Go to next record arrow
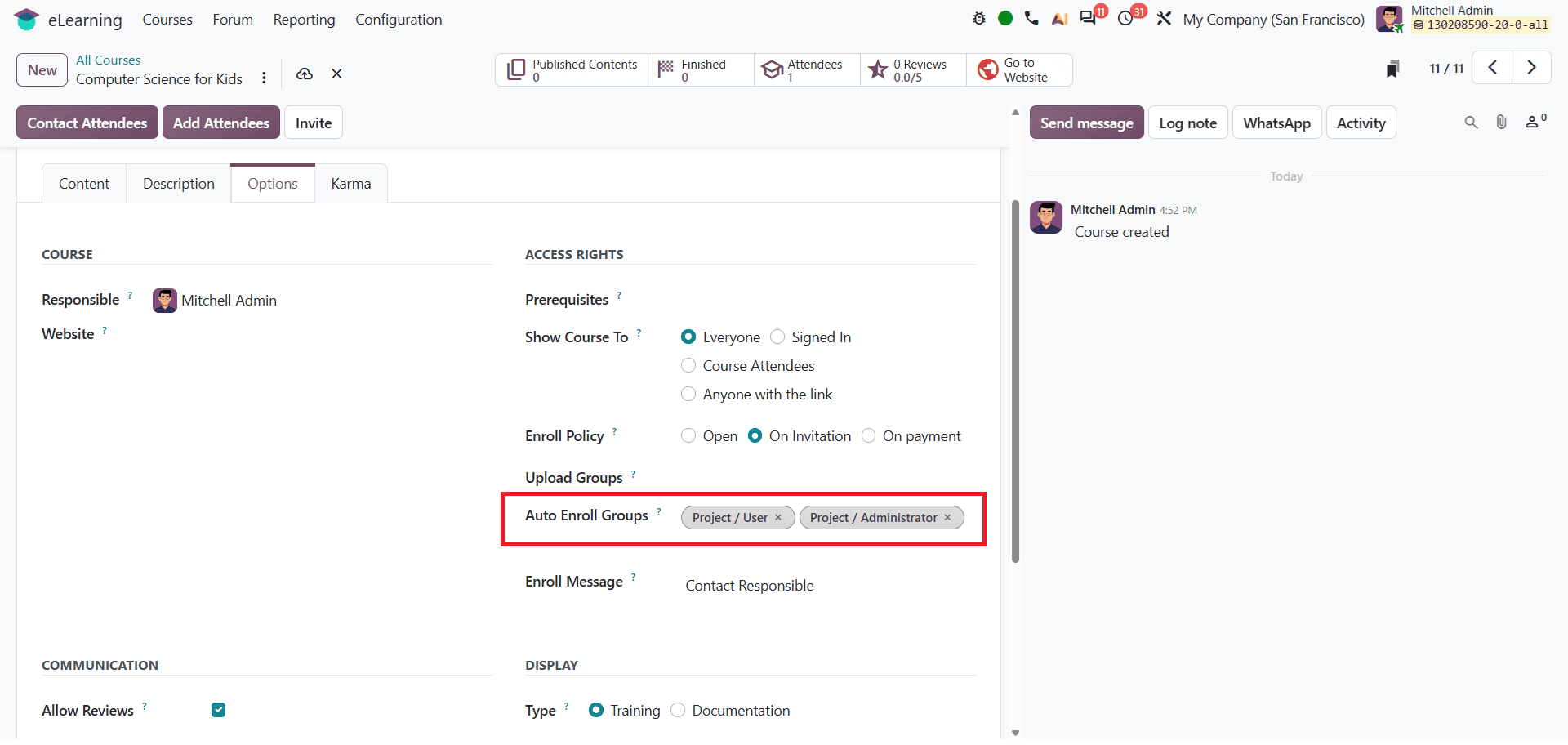This screenshot has width=1568, height=745. (1531, 68)
